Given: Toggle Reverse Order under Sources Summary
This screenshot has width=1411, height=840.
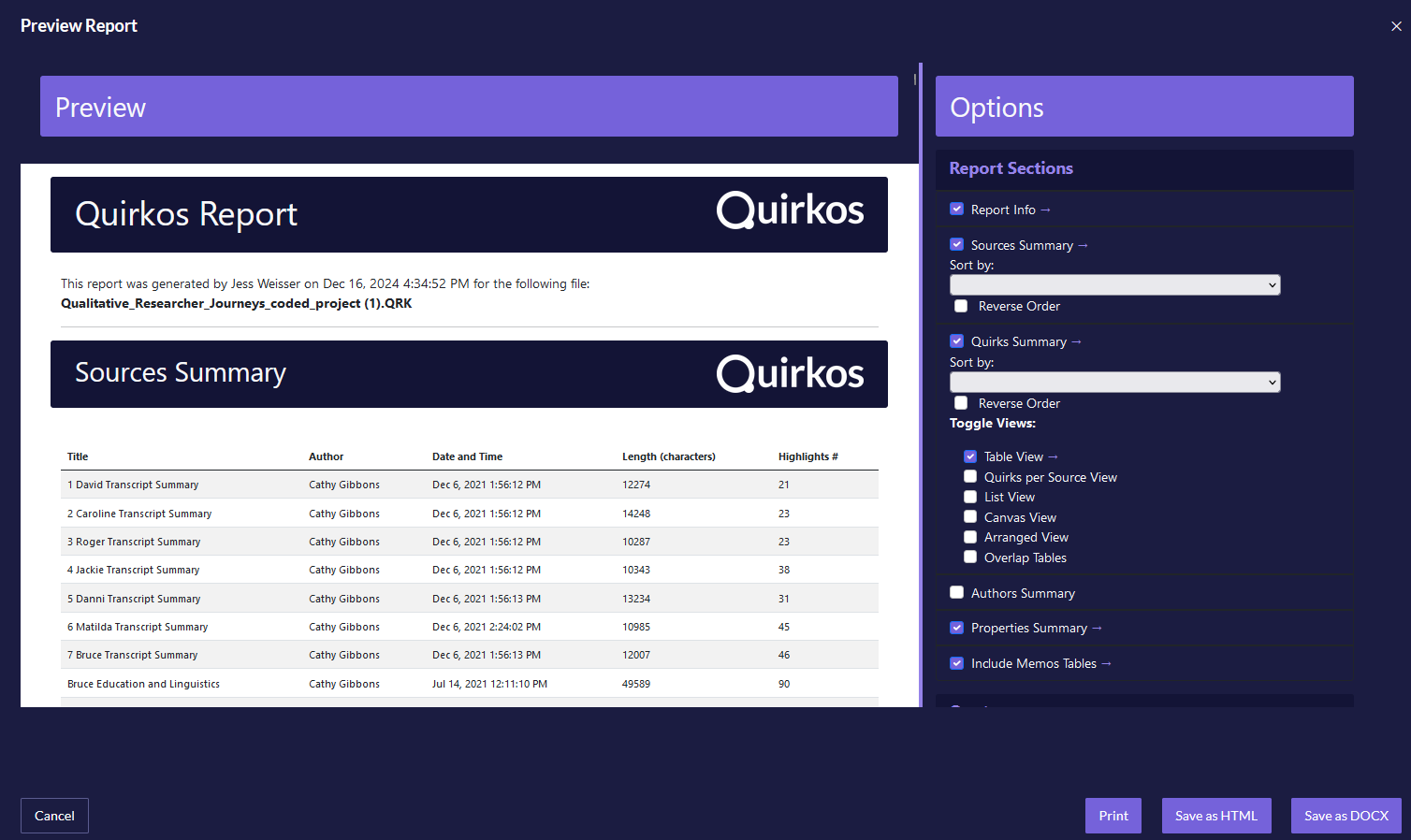Looking at the screenshot, I should [961, 307].
